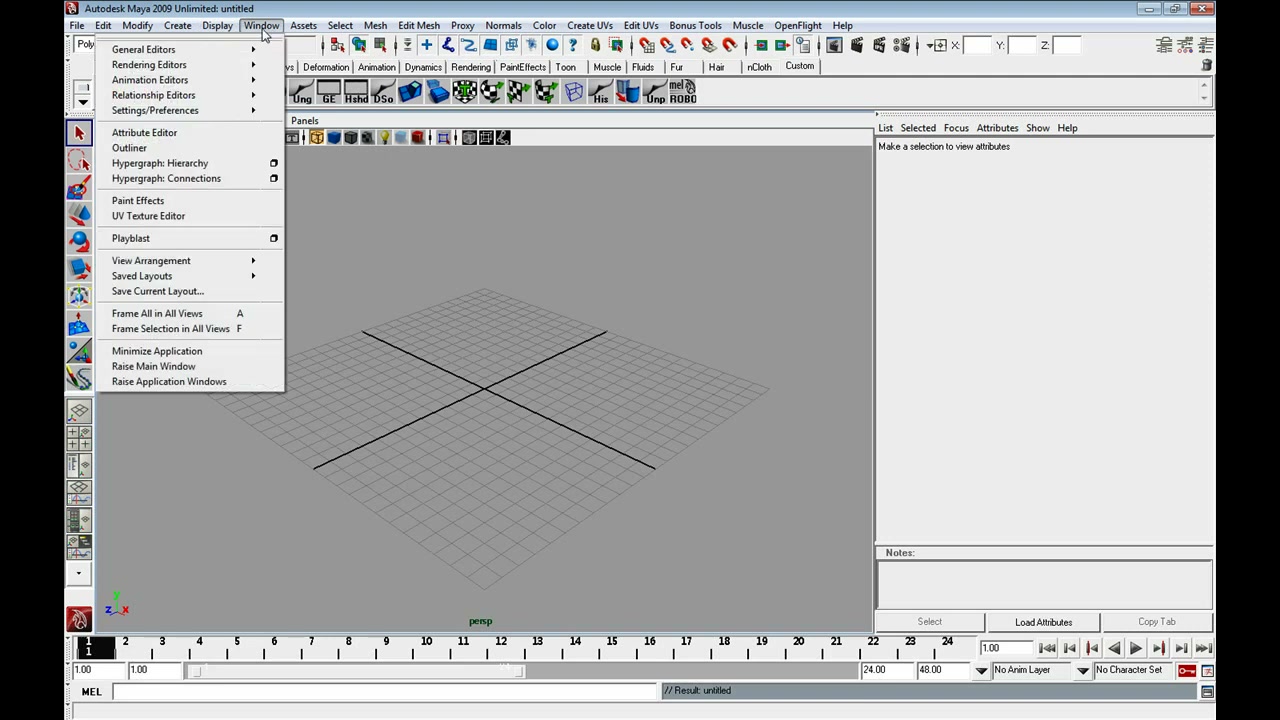1280x720 pixels.
Task: Go to end of playback range
Action: [1203, 649]
